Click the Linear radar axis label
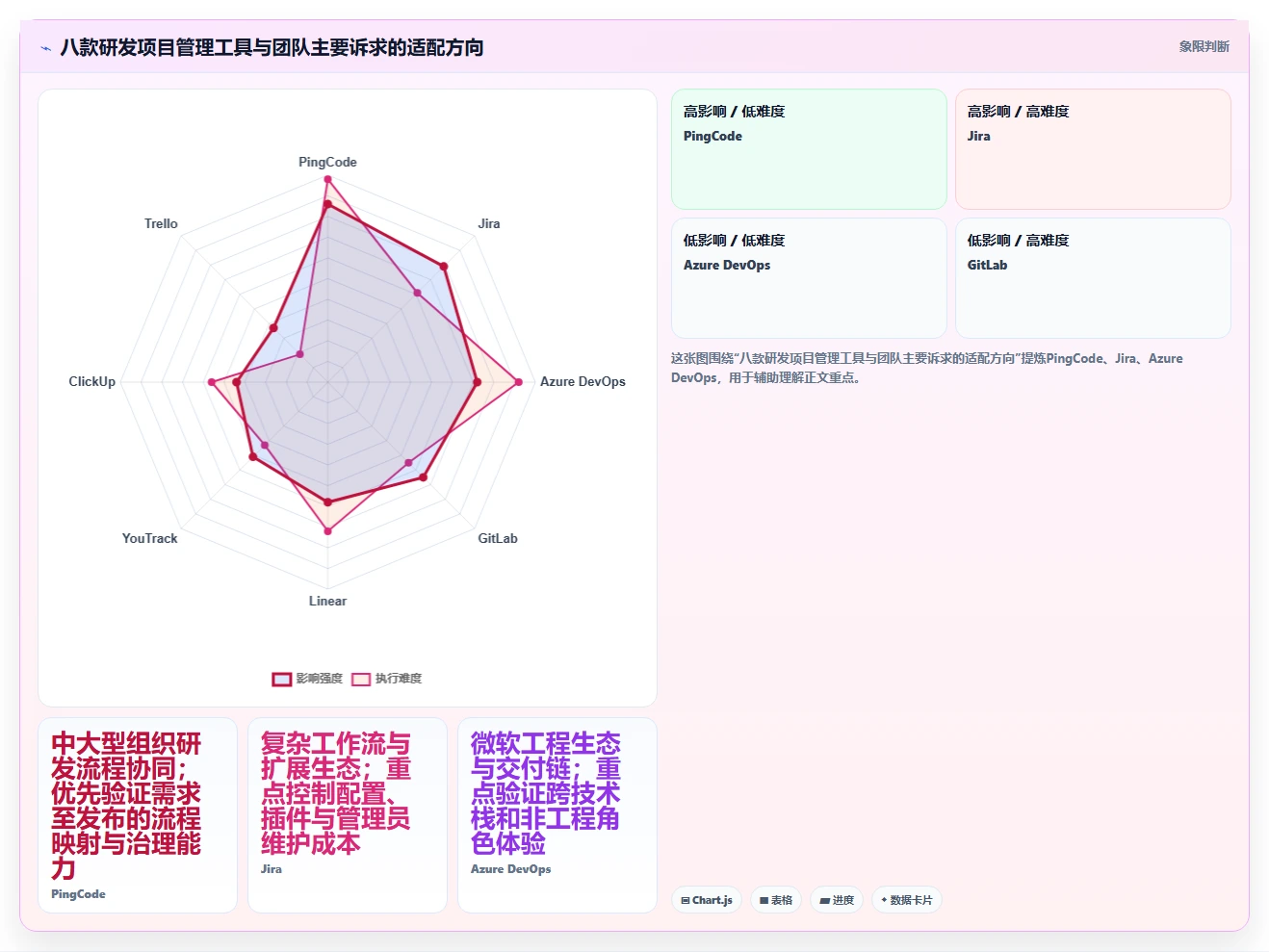This screenshot has width=1269, height=952. (x=327, y=601)
